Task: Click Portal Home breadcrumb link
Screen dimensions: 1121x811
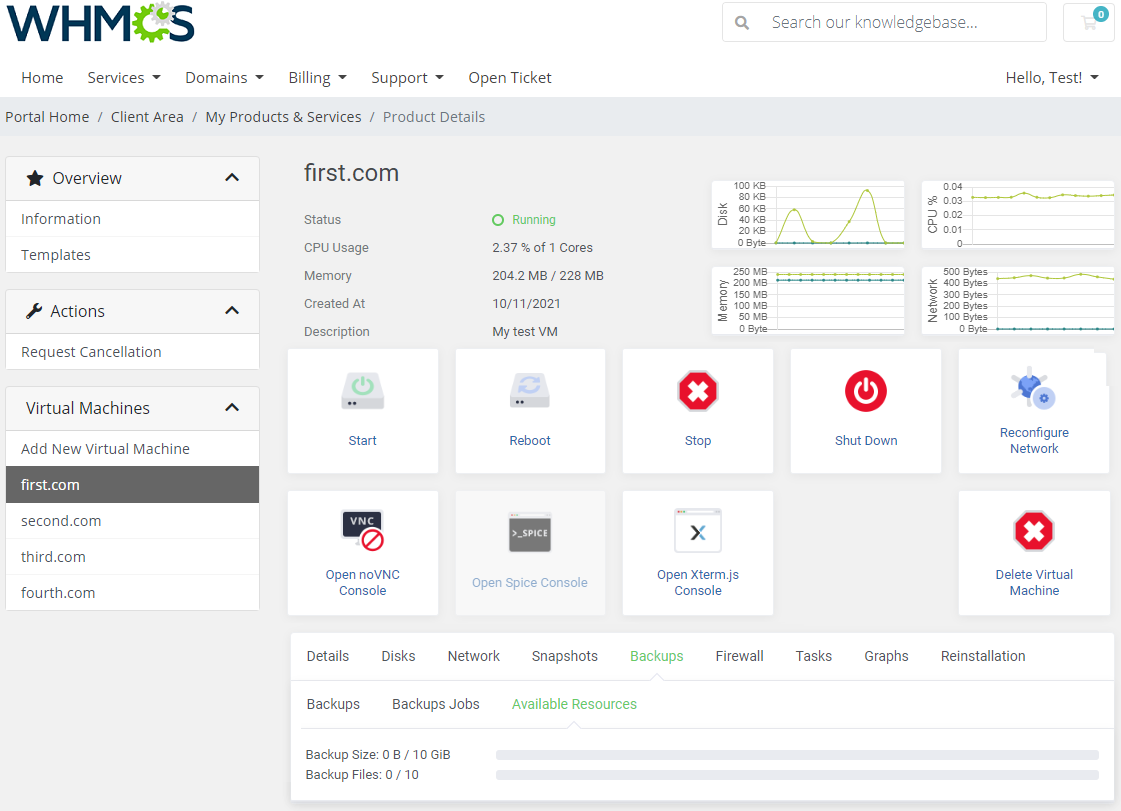Action: tap(47, 117)
